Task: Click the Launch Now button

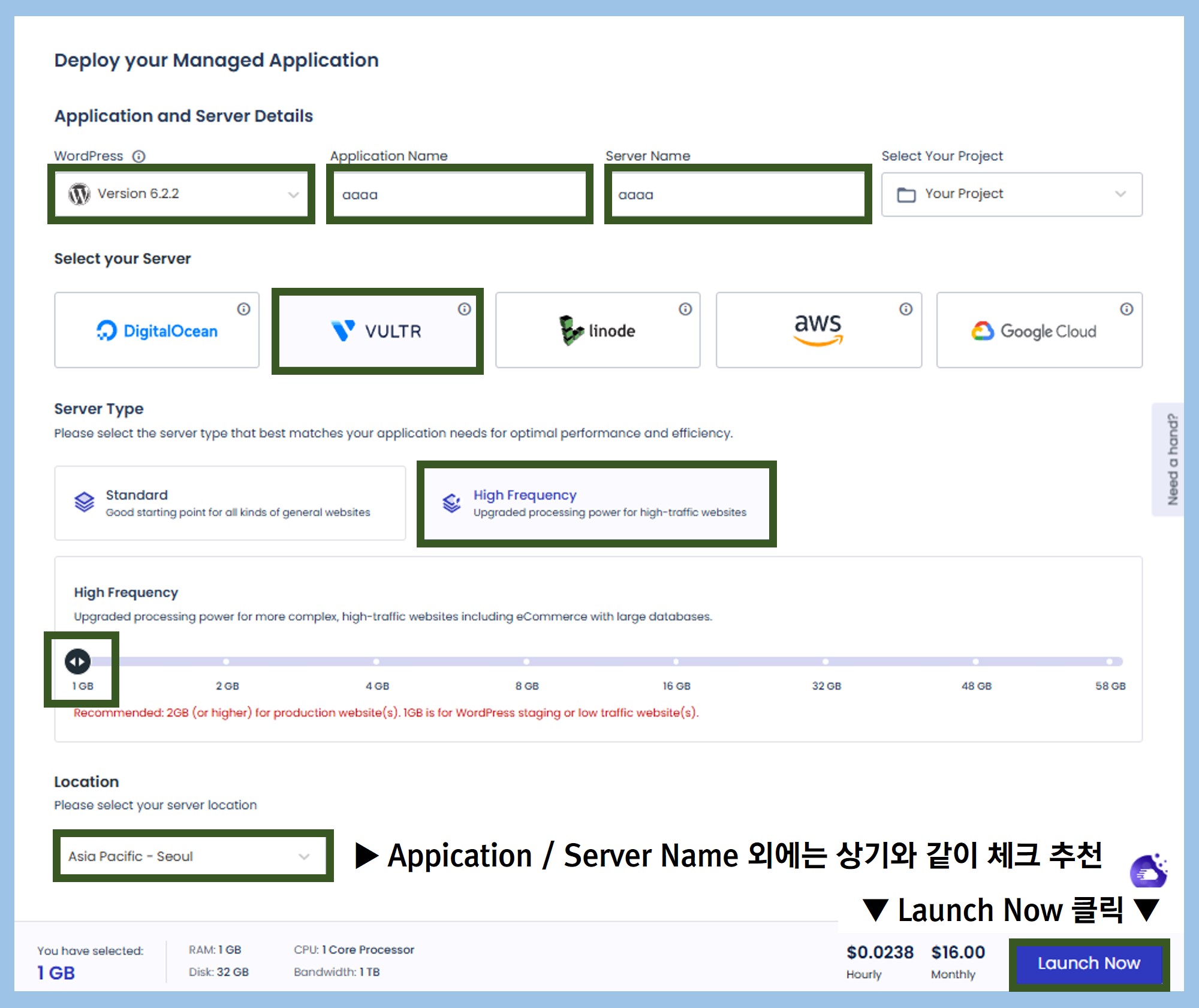Action: (1089, 964)
